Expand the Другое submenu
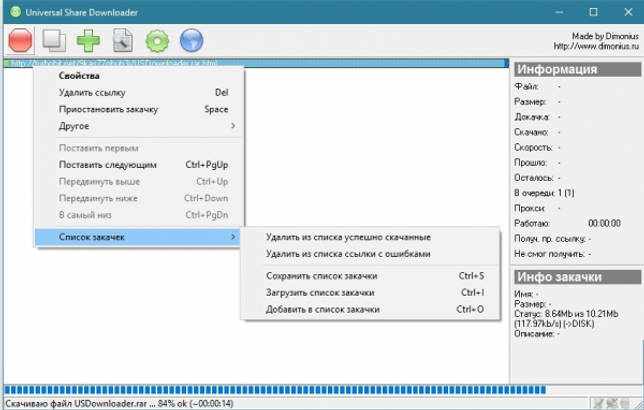The height and width of the screenshot is (410, 644). (x=139, y=126)
